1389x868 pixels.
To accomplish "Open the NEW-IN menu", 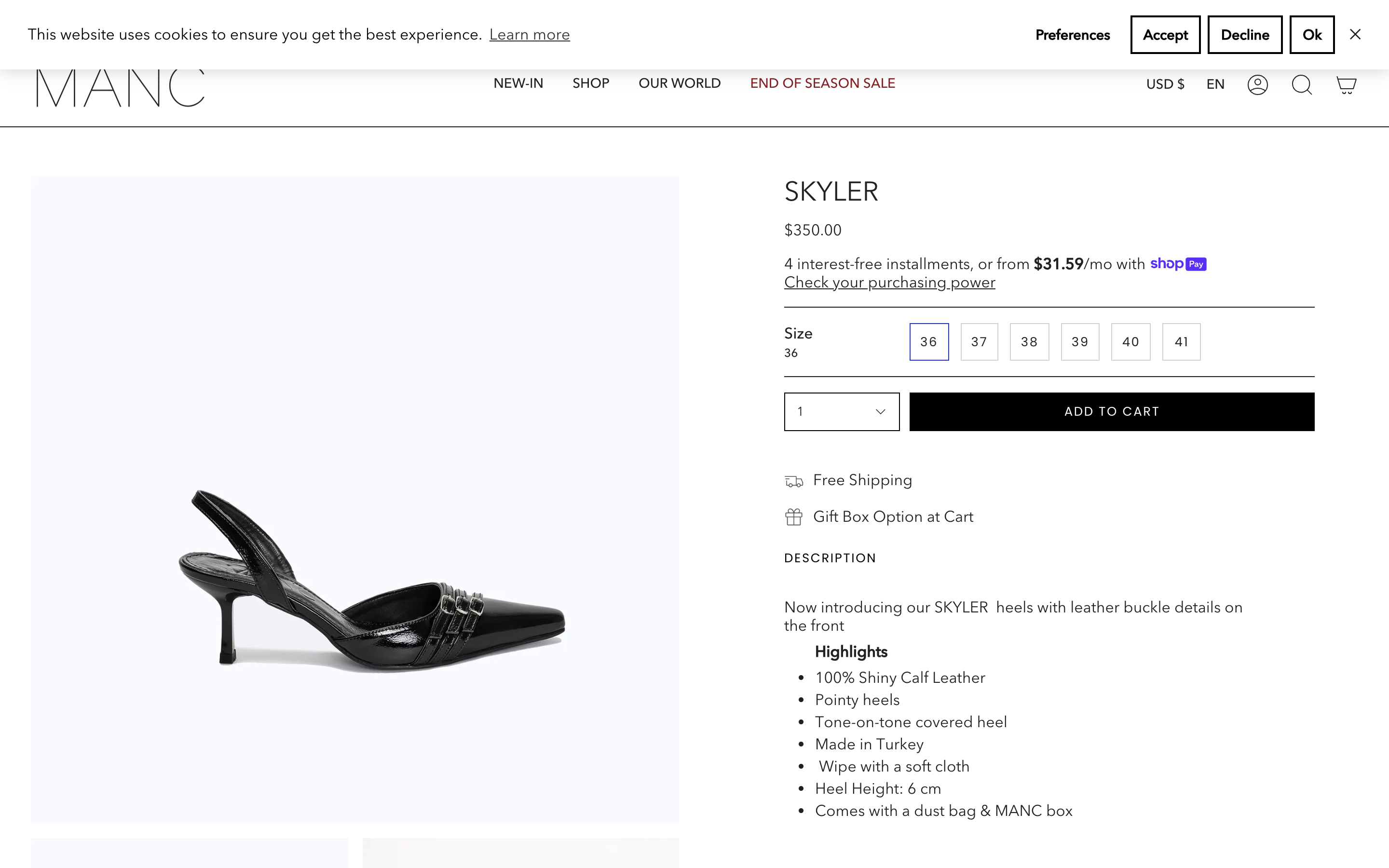I will coord(517,83).
